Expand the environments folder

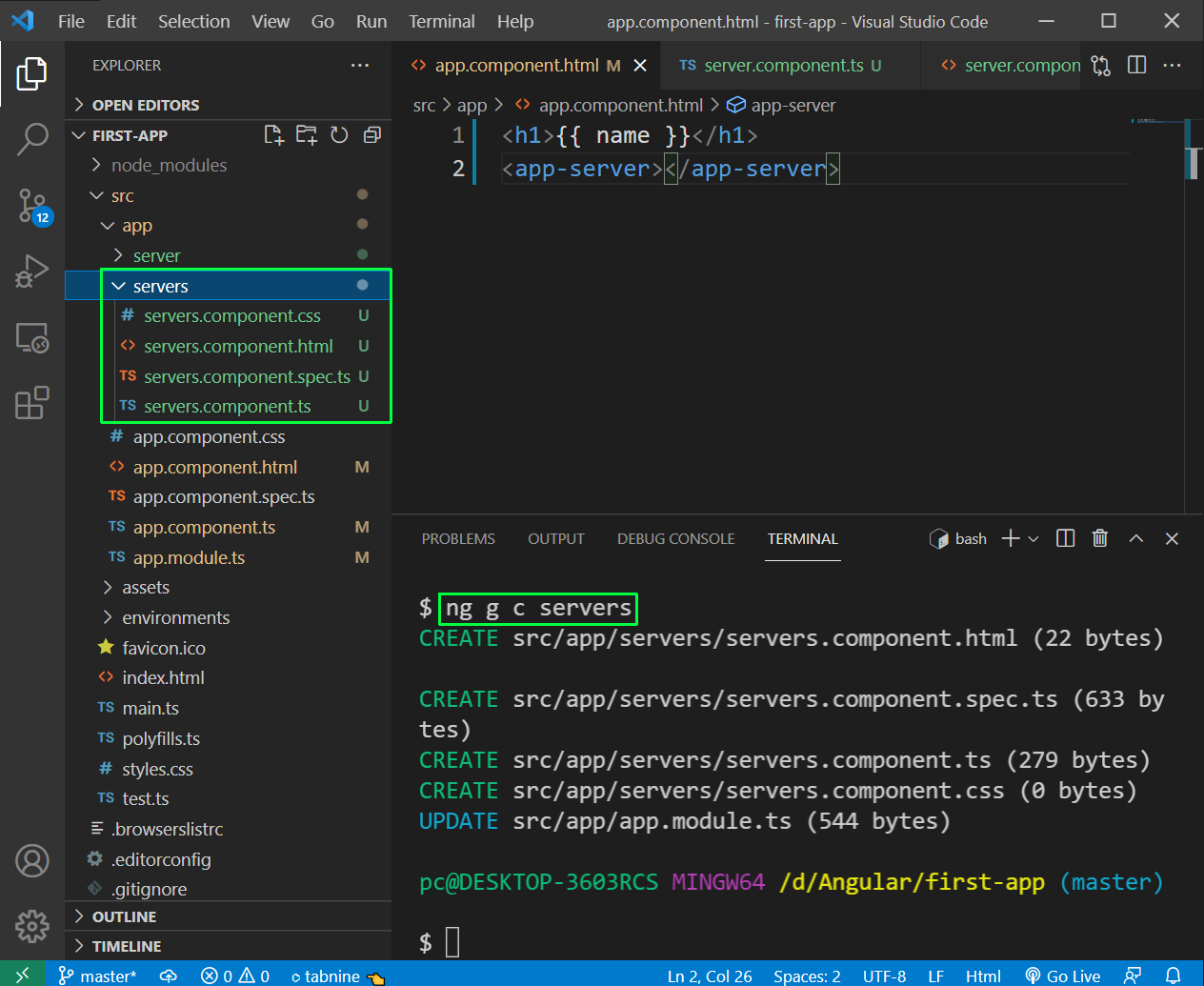229,617
